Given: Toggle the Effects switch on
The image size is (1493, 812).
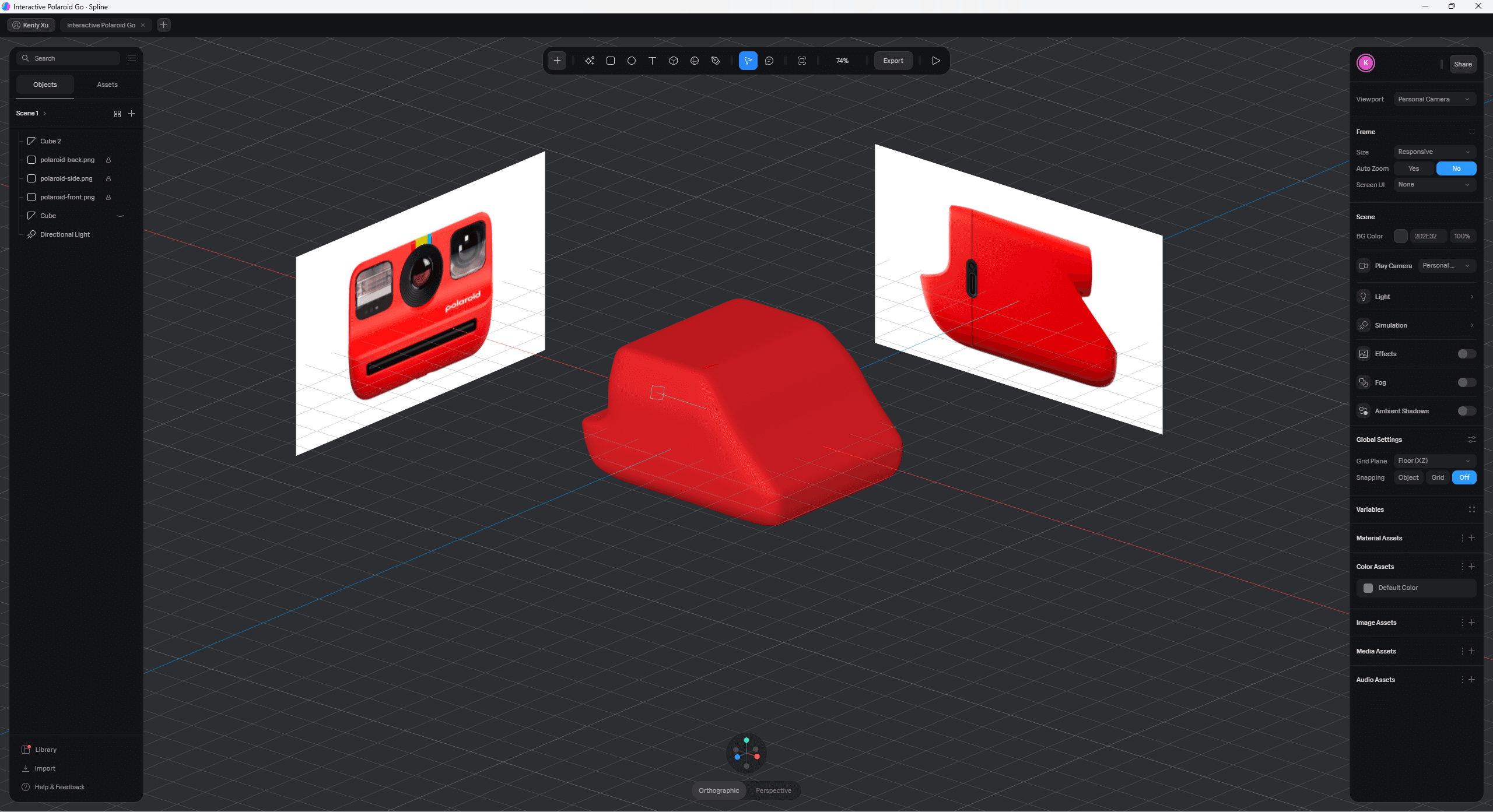Looking at the screenshot, I should pyautogui.click(x=1465, y=354).
